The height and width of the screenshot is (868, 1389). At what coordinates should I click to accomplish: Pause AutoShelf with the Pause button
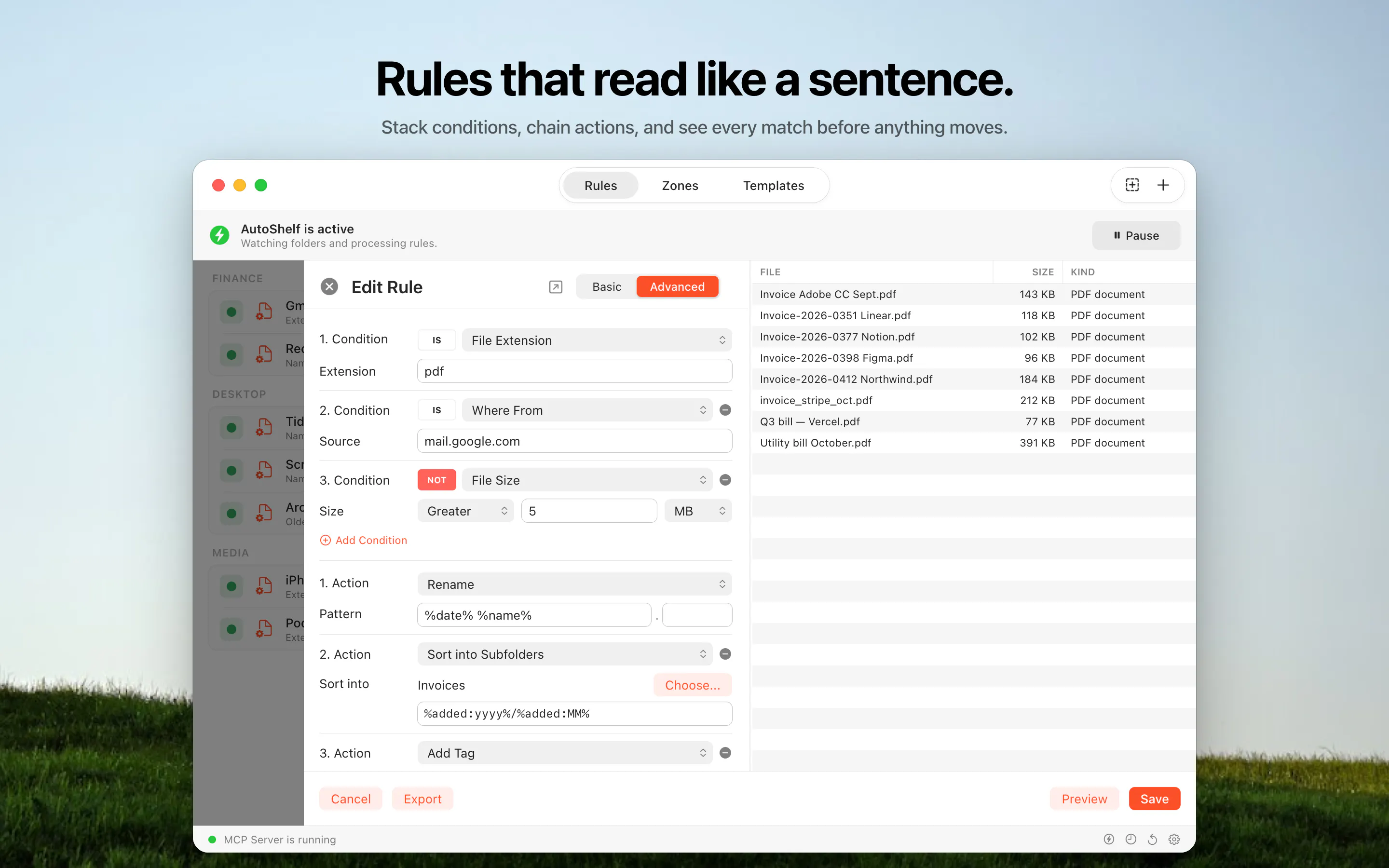pos(1136,235)
